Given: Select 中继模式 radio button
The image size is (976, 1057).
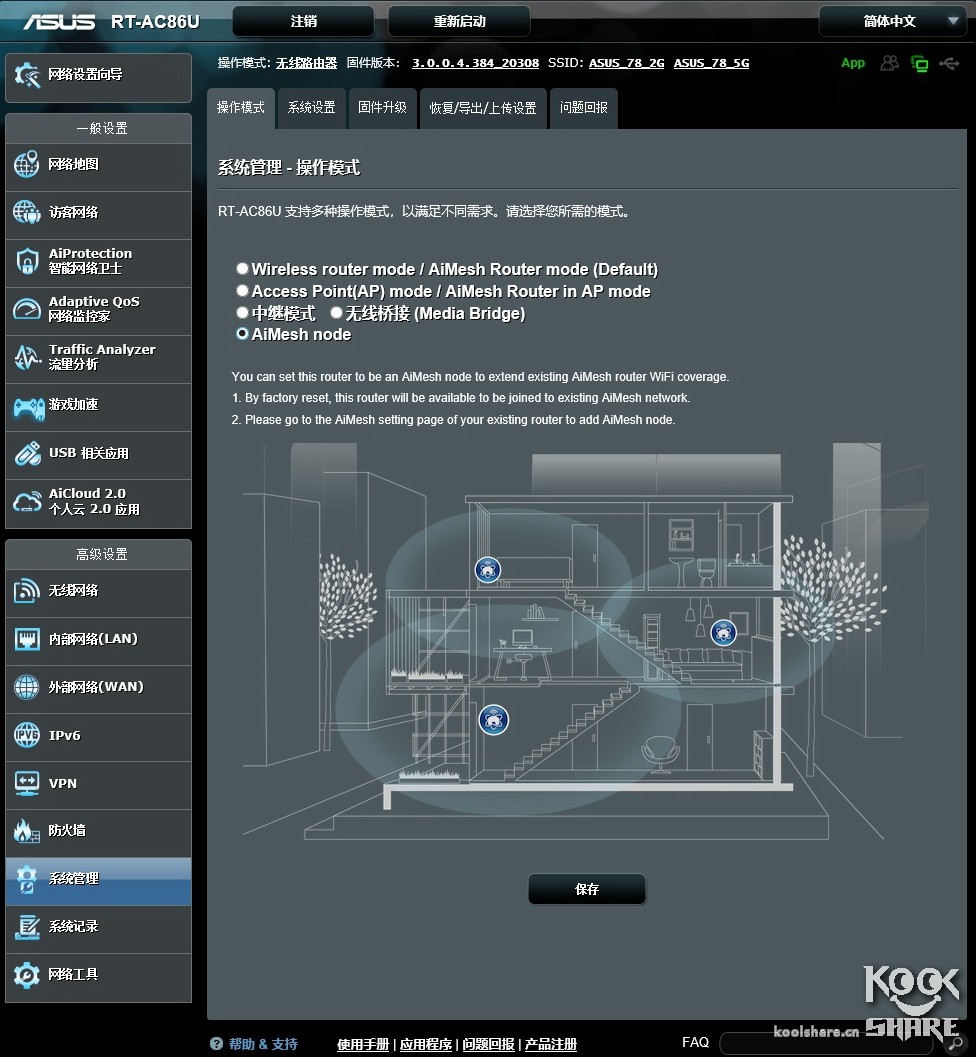Looking at the screenshot, I should (x=242, y=312).
